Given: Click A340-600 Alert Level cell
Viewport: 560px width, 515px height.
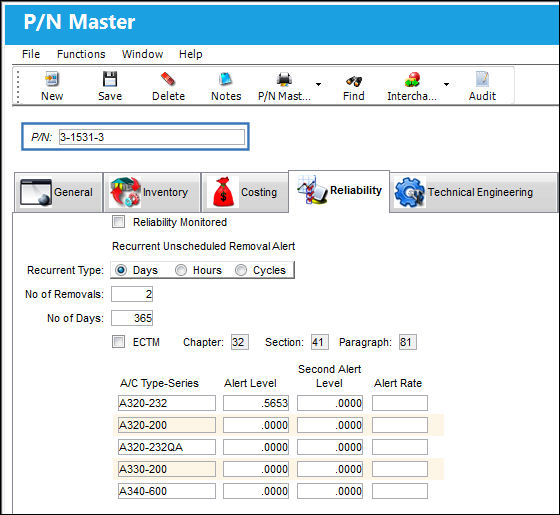Looking at the screenshot, I should [256, 491].
